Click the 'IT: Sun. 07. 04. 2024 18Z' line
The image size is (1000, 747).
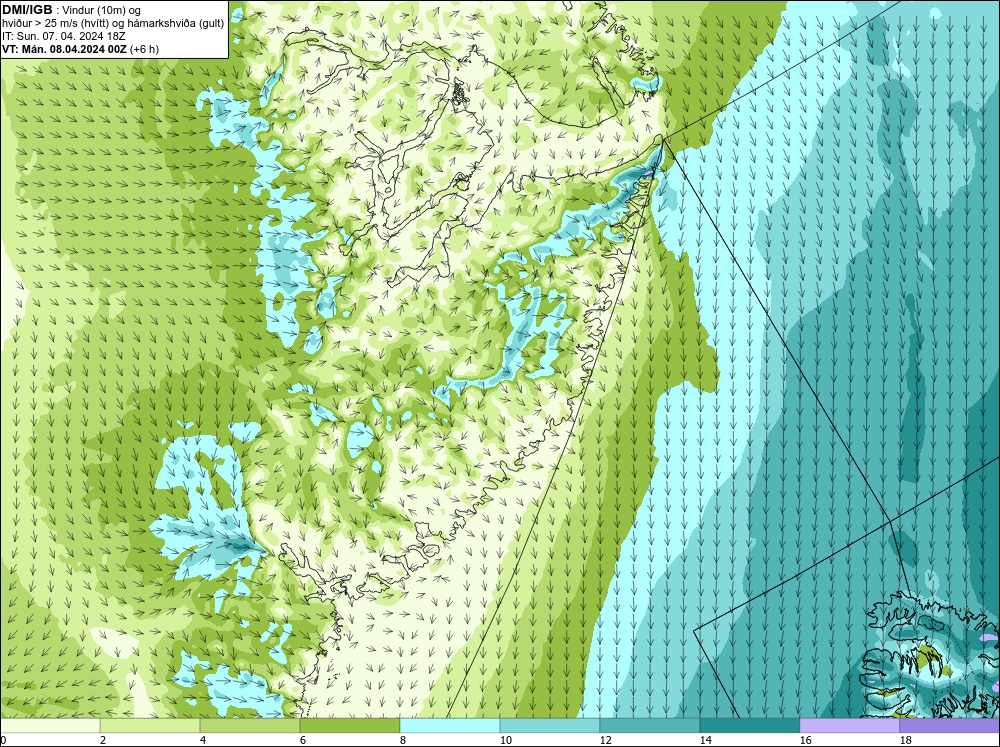point(64,36)
